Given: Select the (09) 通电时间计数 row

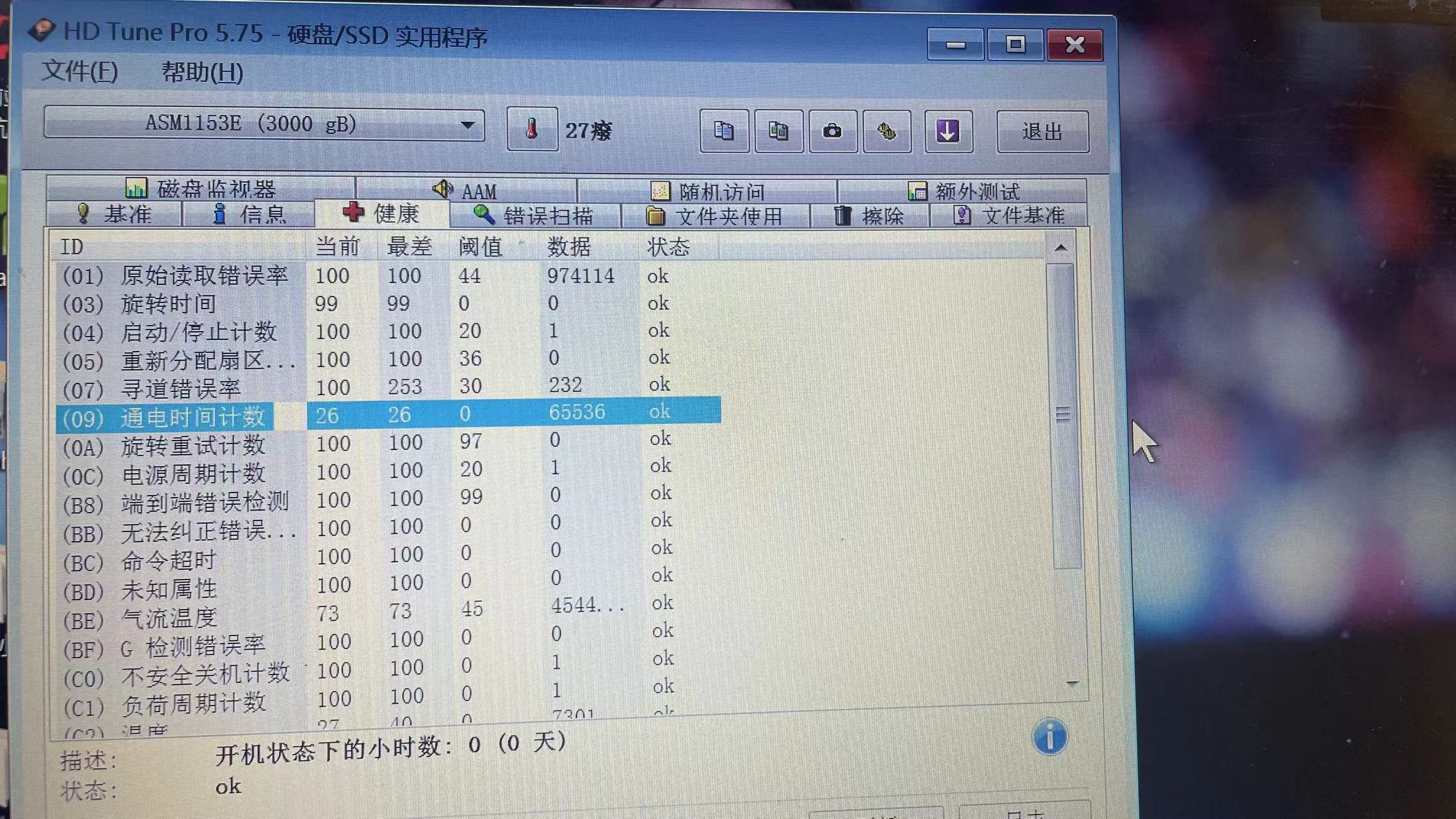Looking at the screenshot, I should pyautogui.click(x=388, y=414).
